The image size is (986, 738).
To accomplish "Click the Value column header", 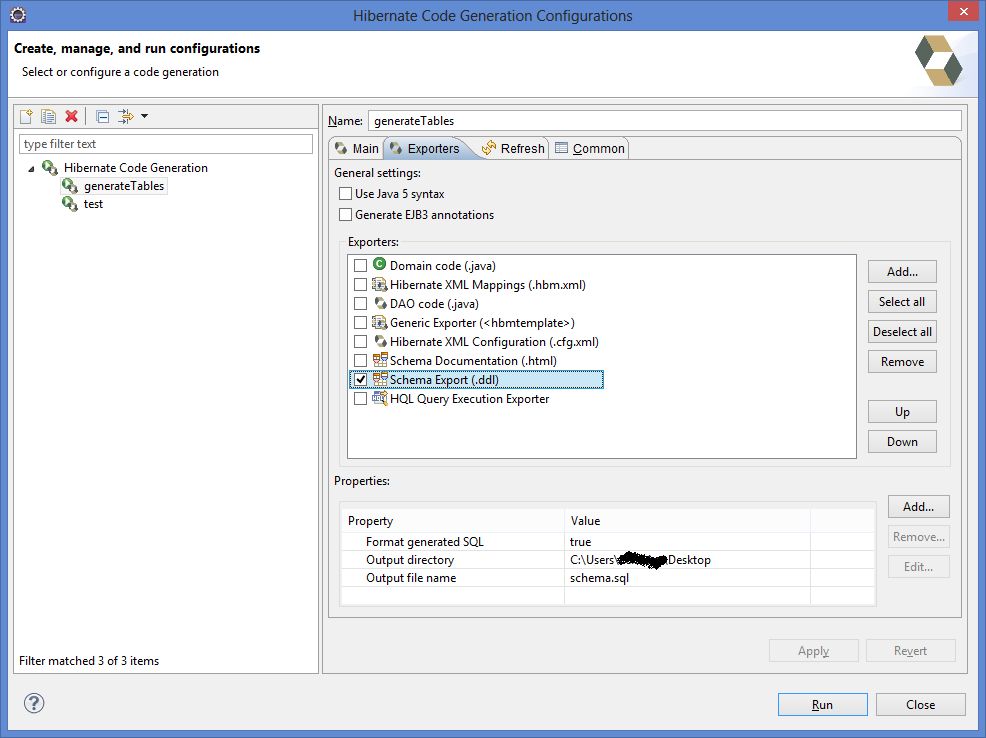I will 687,521.
